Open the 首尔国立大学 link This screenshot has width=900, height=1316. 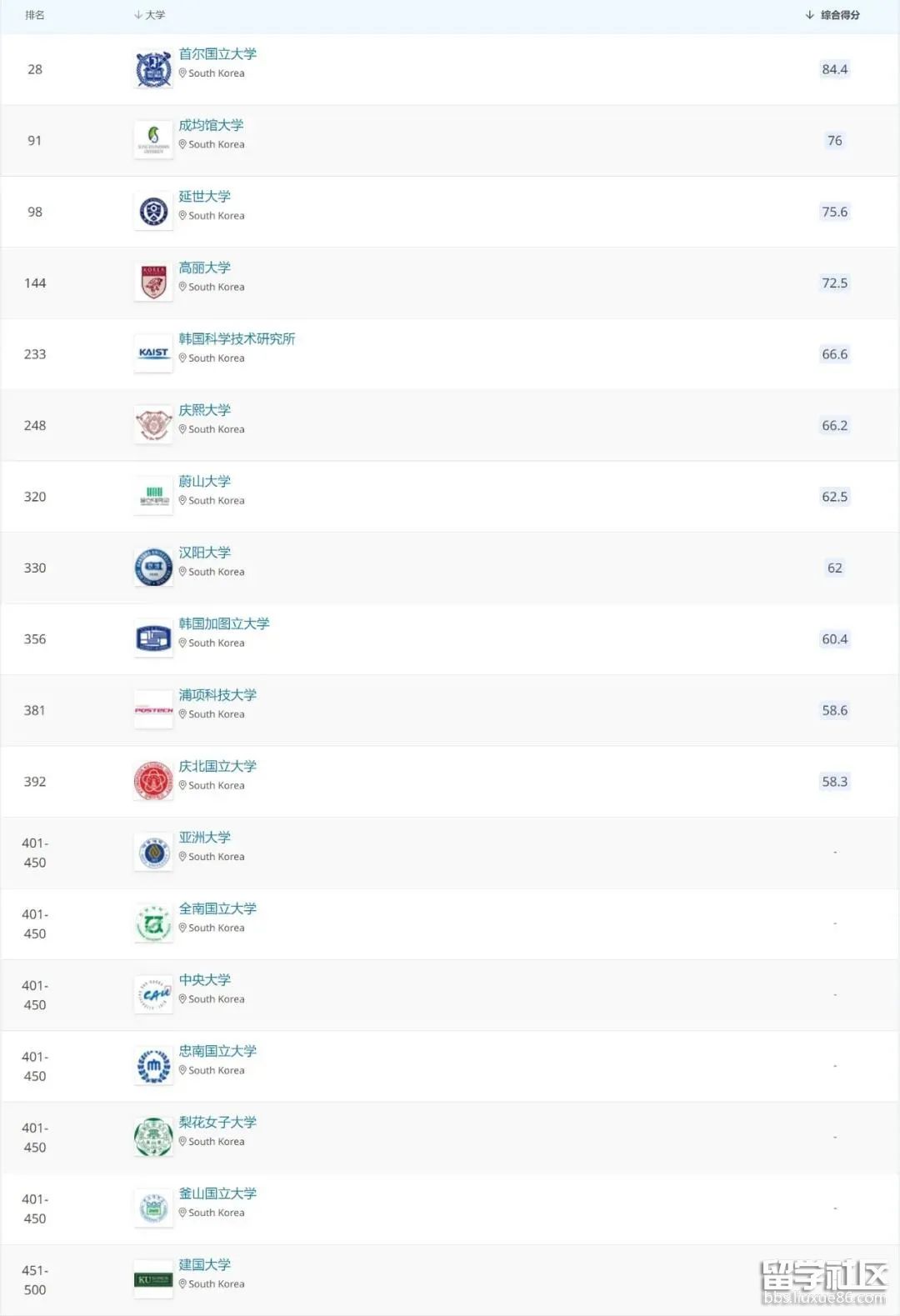click(x=217, y=54)
